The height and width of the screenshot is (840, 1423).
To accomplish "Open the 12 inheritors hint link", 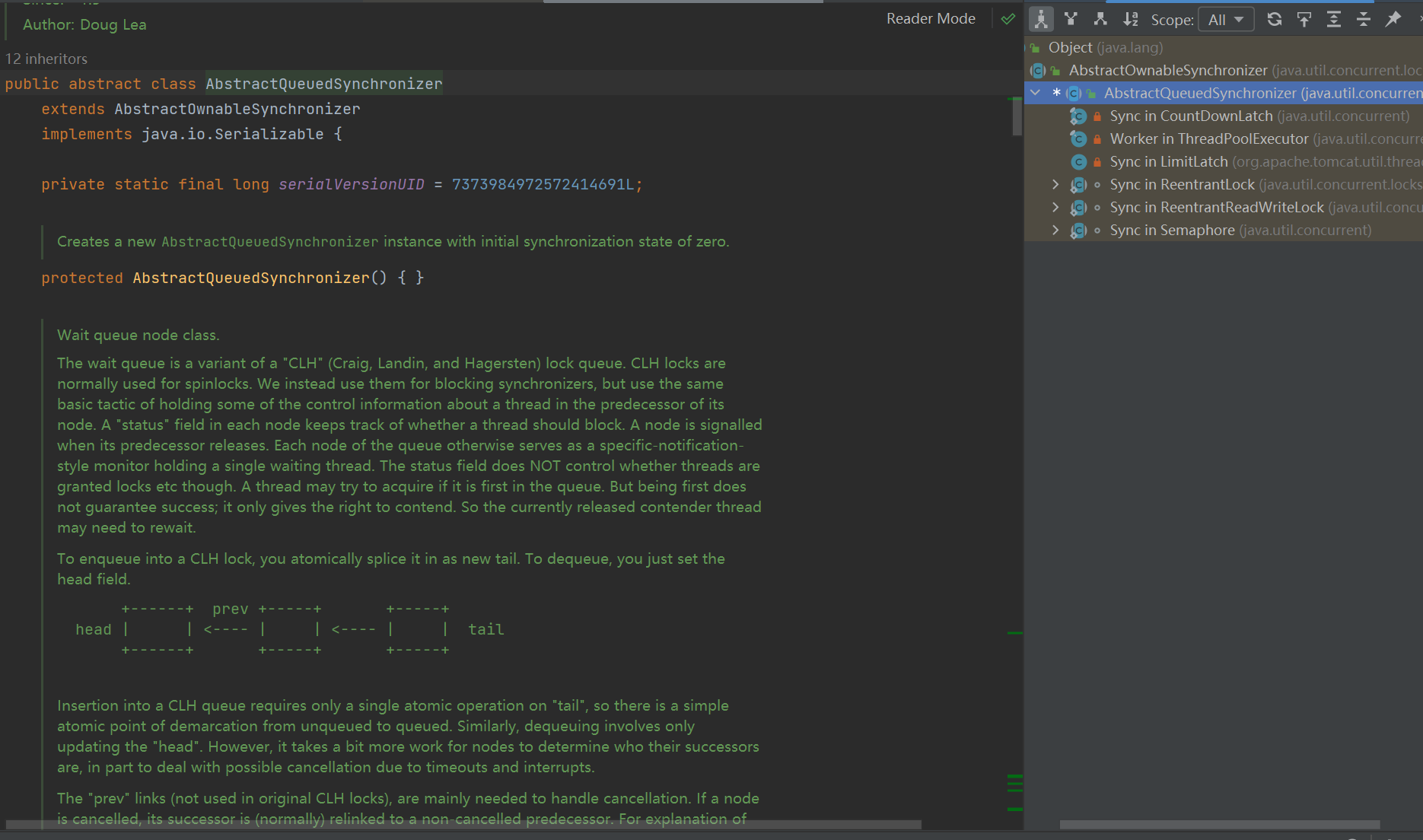I will 46,59.
